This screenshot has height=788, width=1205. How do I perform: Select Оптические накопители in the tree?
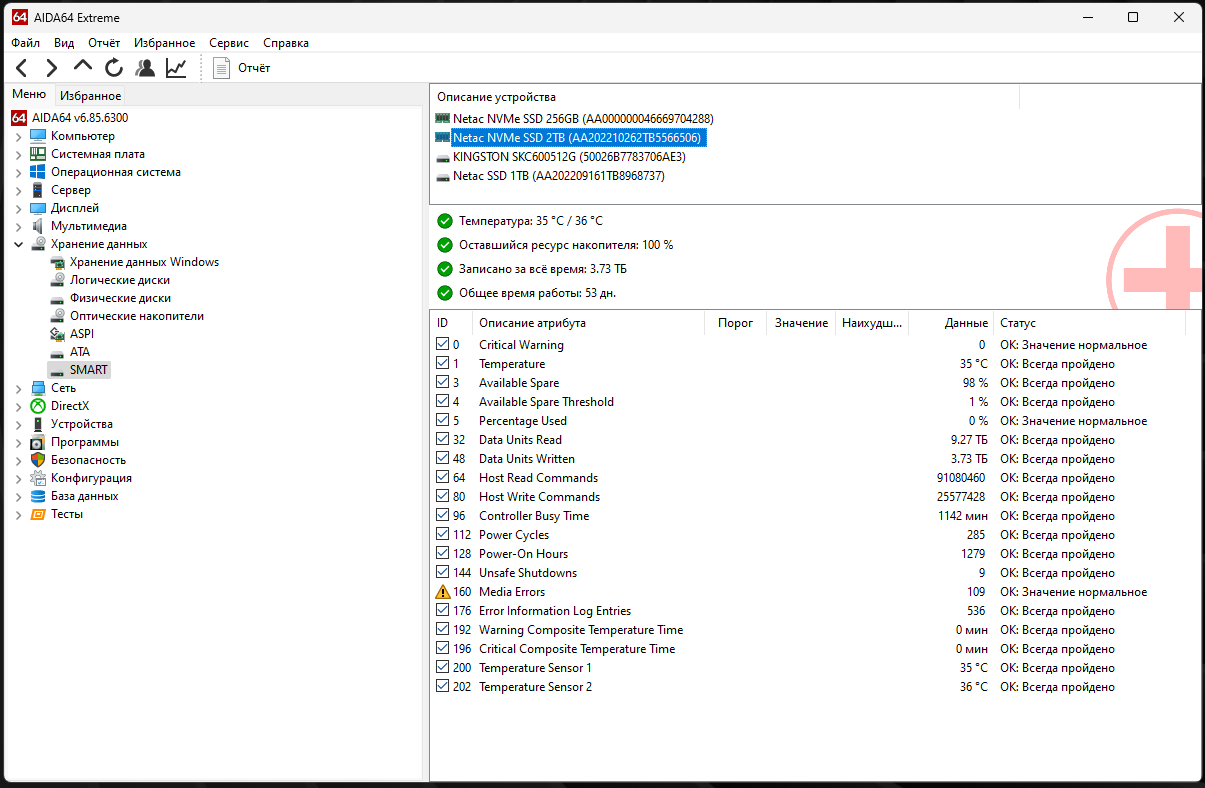coord(137,316)
